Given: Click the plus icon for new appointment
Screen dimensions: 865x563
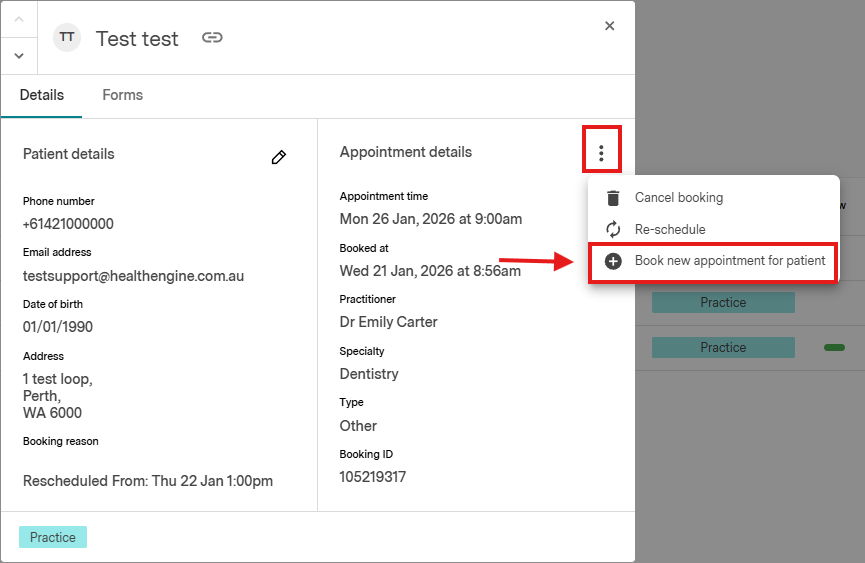Looking at the screenshot, I should click(x=613, y=261).
